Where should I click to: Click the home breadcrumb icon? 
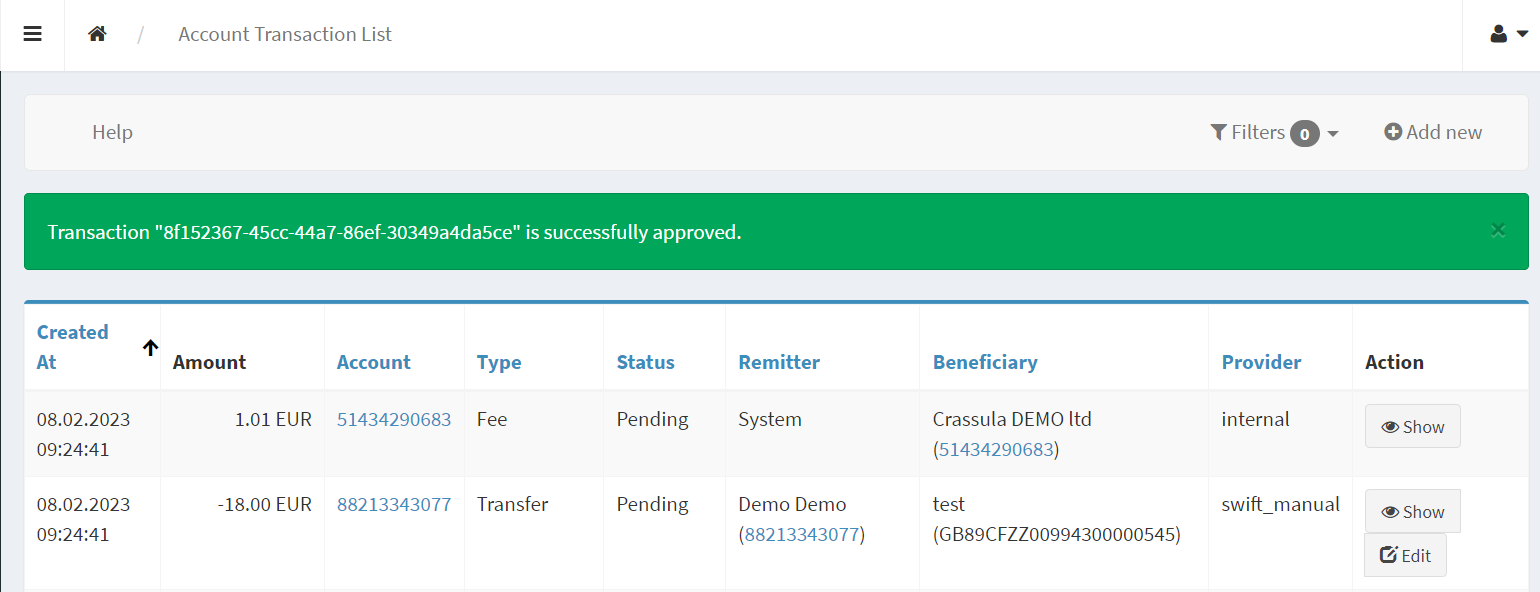(97, 33)
